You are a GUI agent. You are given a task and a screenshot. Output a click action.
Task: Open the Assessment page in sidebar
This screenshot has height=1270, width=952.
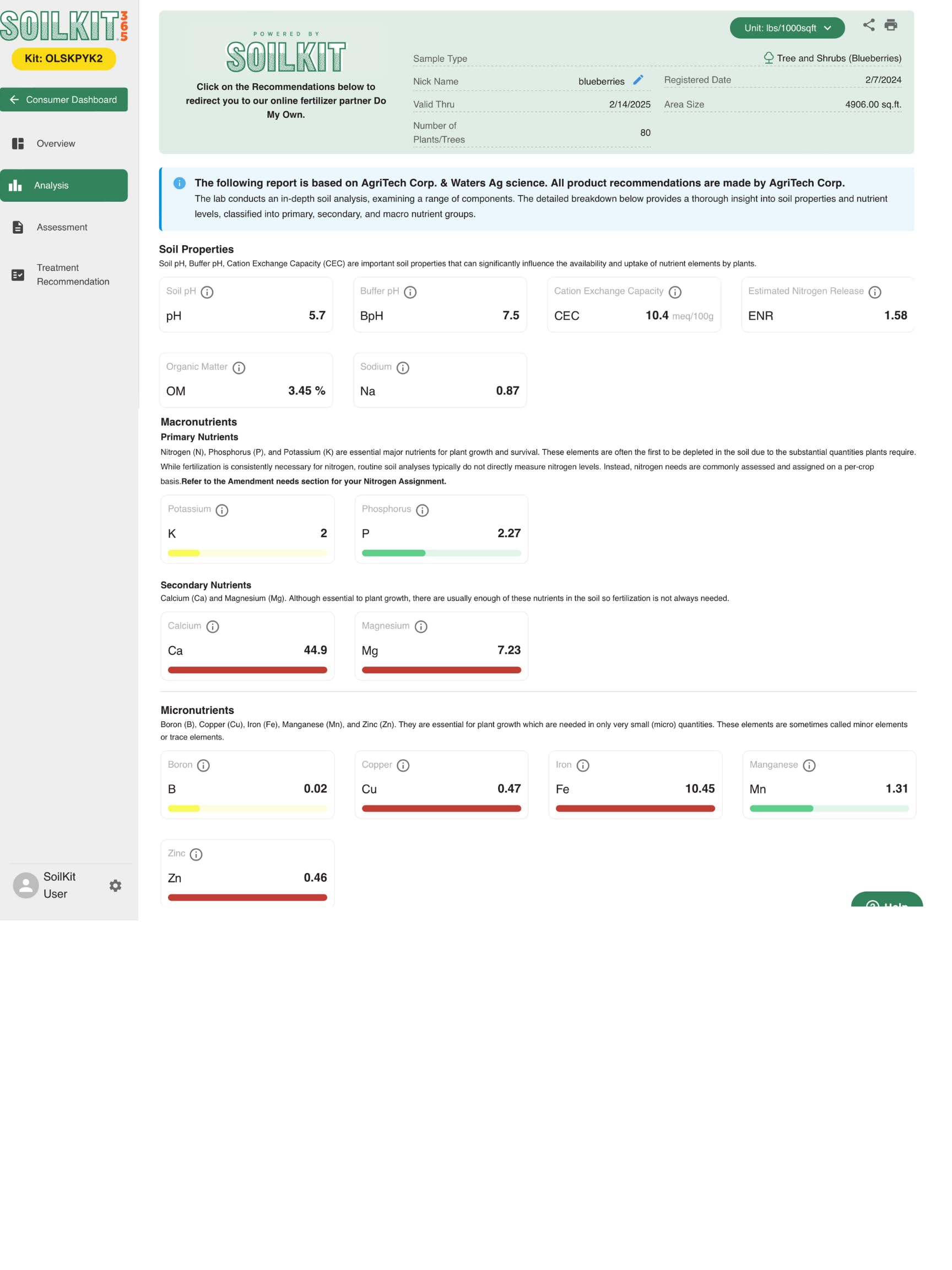(61, 227)
